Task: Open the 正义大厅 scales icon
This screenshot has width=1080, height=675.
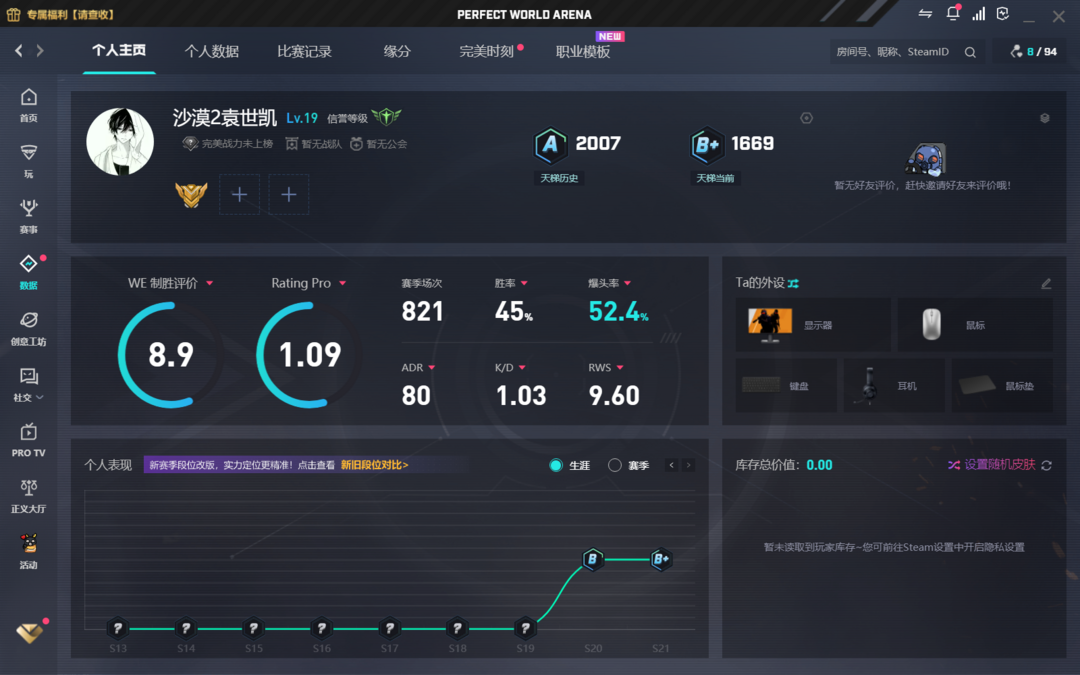Action: (x=28, y=496)
